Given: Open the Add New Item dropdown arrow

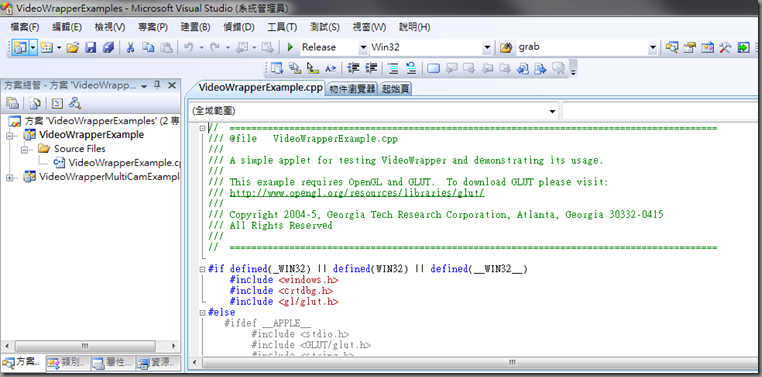Looking at the screenshot, I should [x=59, y=48].
